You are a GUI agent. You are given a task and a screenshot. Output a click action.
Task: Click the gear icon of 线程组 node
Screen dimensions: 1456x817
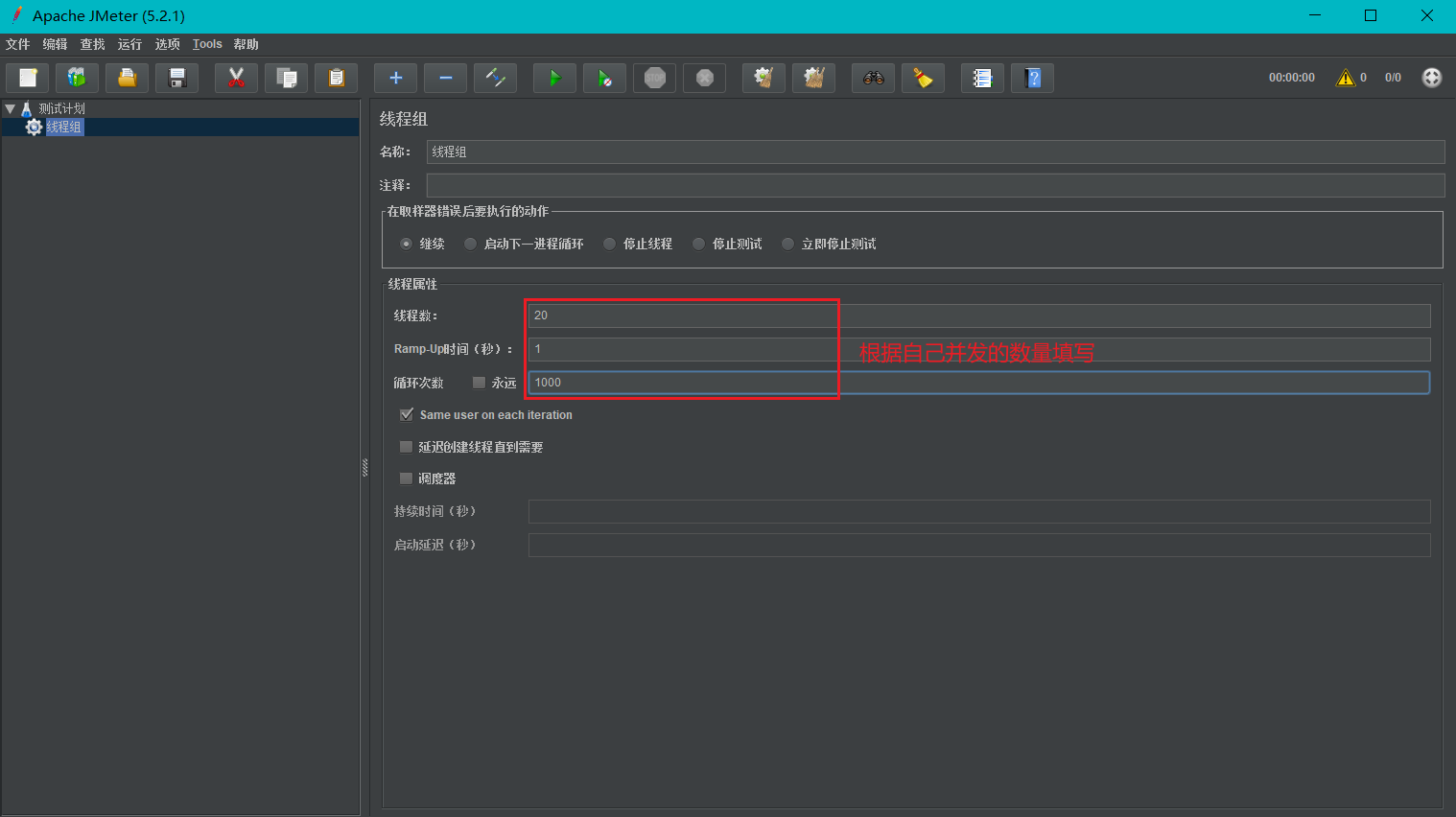click(x=34, y=127)
